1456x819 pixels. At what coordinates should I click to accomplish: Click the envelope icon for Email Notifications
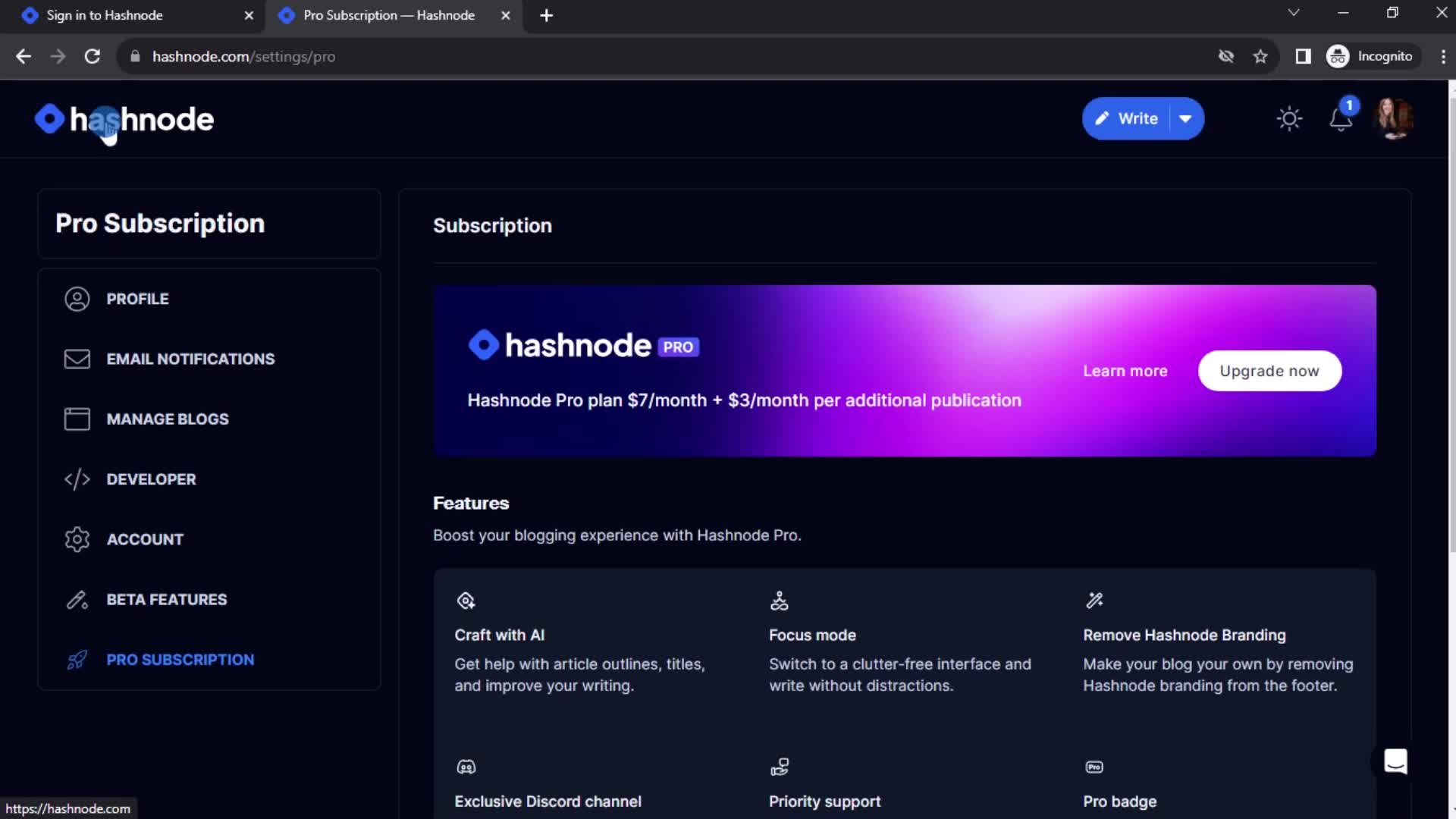77,359
